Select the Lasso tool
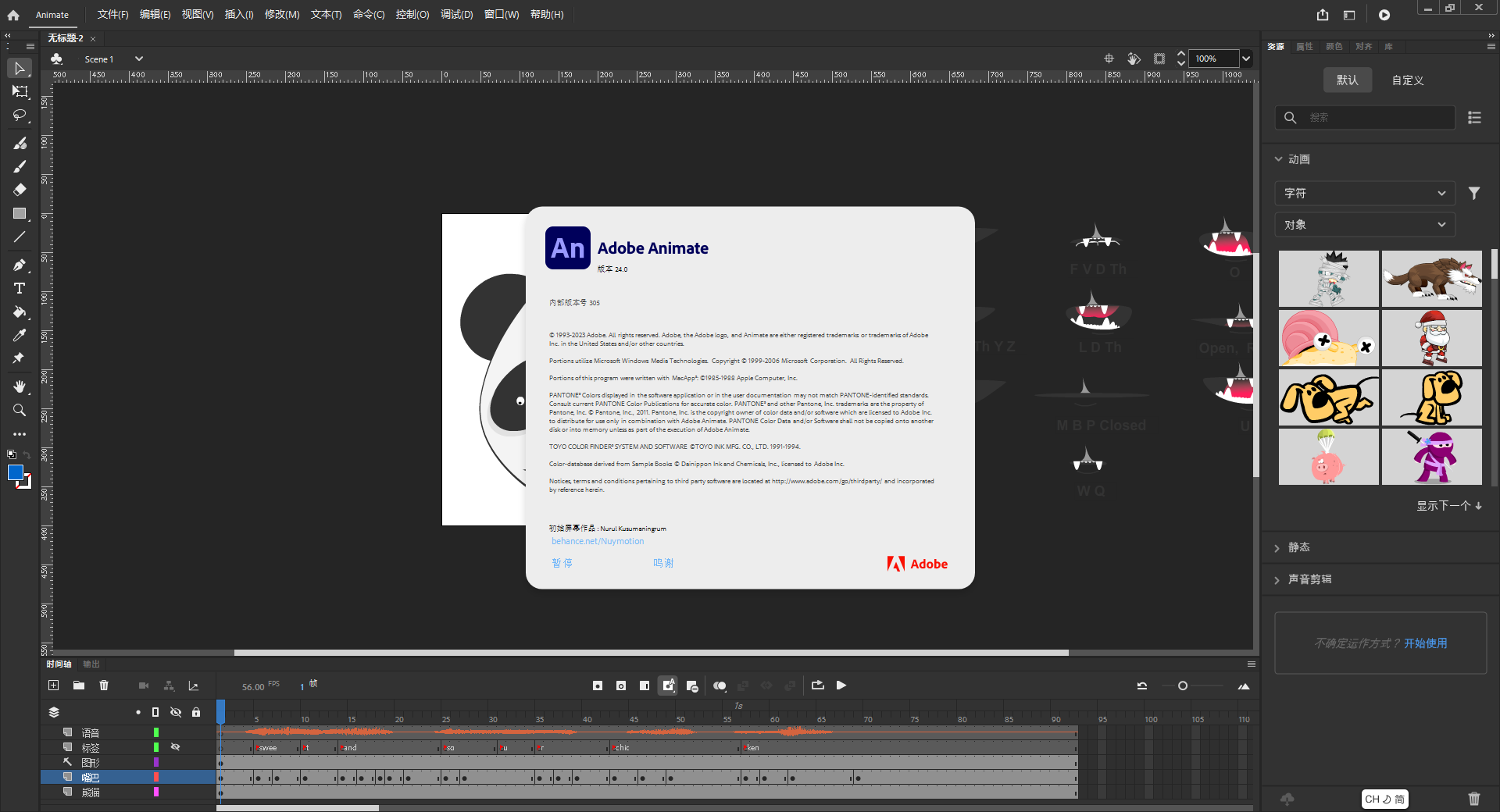Image resolution: width=1500 pixels, height=812 pixels. (20, 116)
